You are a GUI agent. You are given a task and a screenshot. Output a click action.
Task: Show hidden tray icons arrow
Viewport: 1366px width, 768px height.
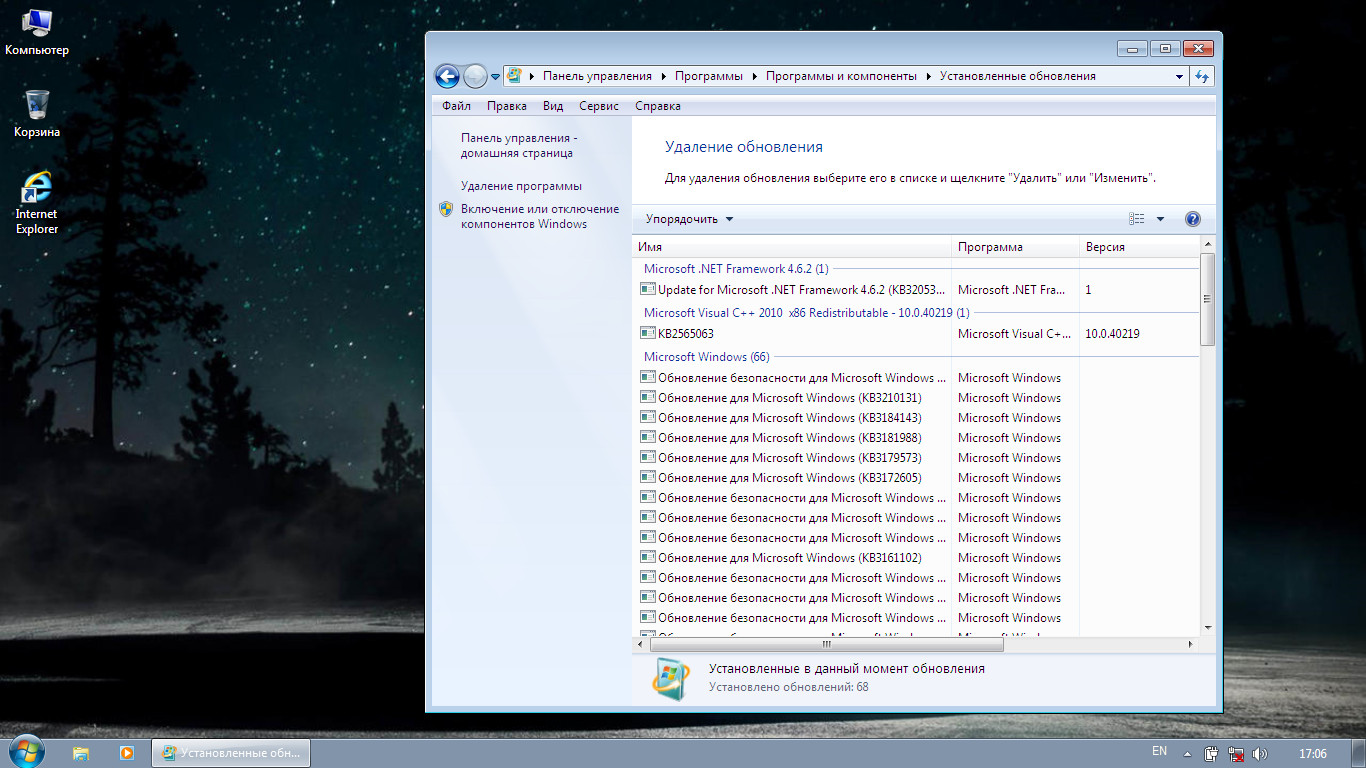pos(1187,753)
